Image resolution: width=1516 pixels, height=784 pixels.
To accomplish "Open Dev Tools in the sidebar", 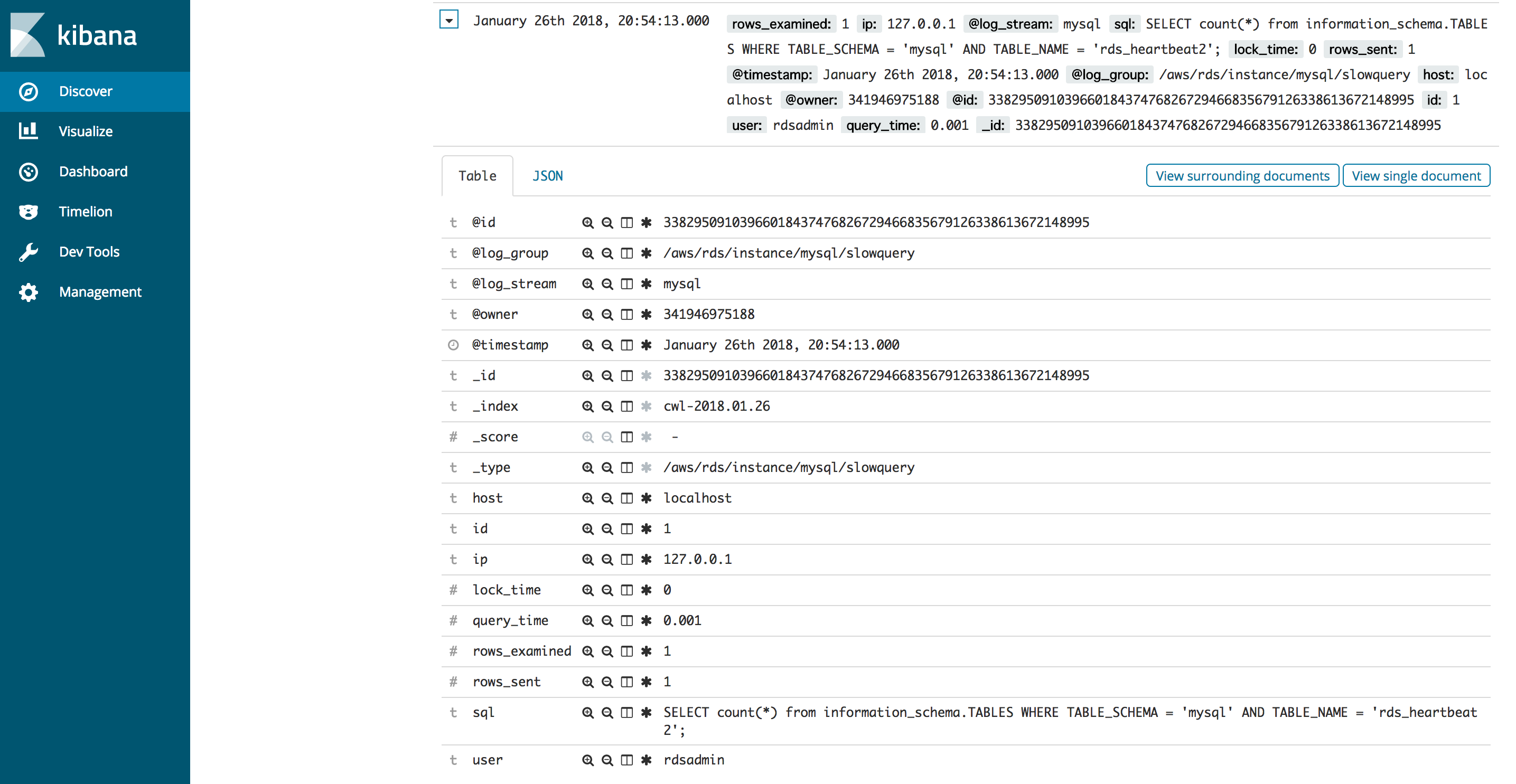I will [95, 252].
